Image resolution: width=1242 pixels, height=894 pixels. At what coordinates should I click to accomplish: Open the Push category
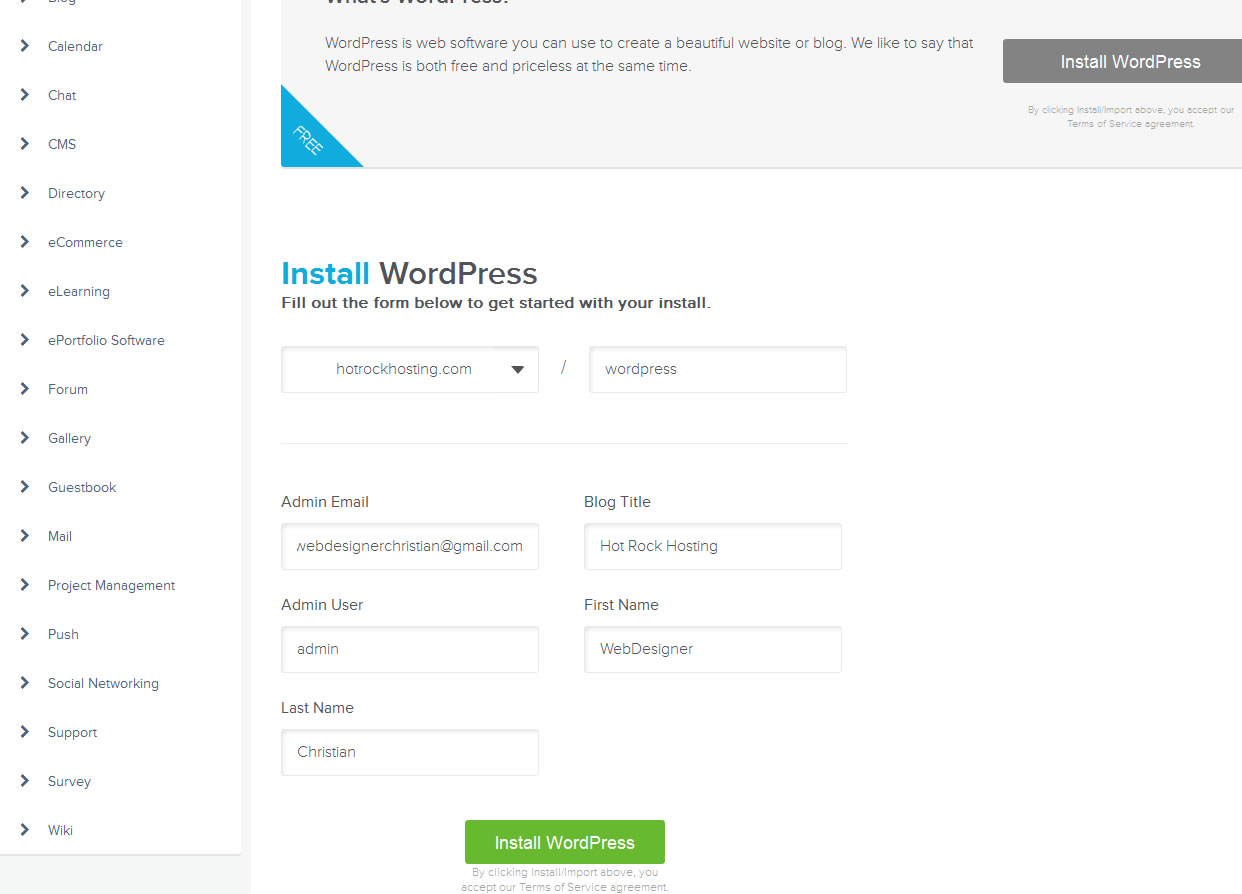(63, 634)
